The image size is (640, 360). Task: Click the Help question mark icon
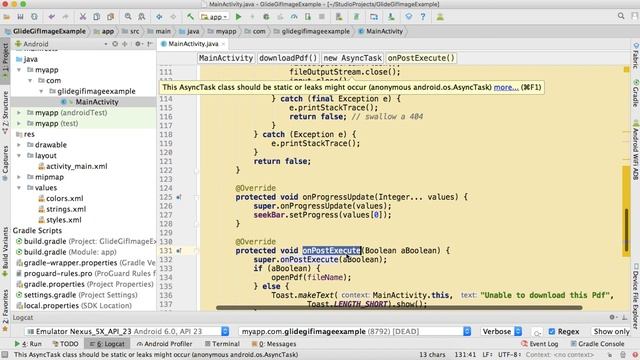pyautogui.click(x=423, y=17)
